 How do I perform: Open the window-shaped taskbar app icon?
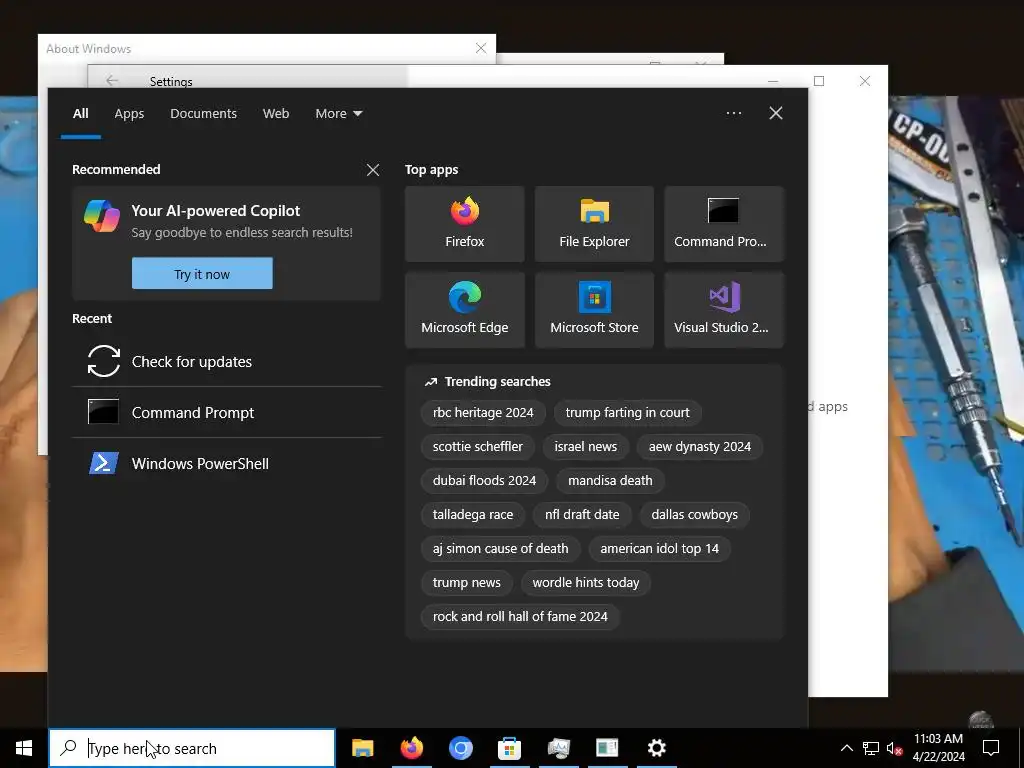[607, 748]
